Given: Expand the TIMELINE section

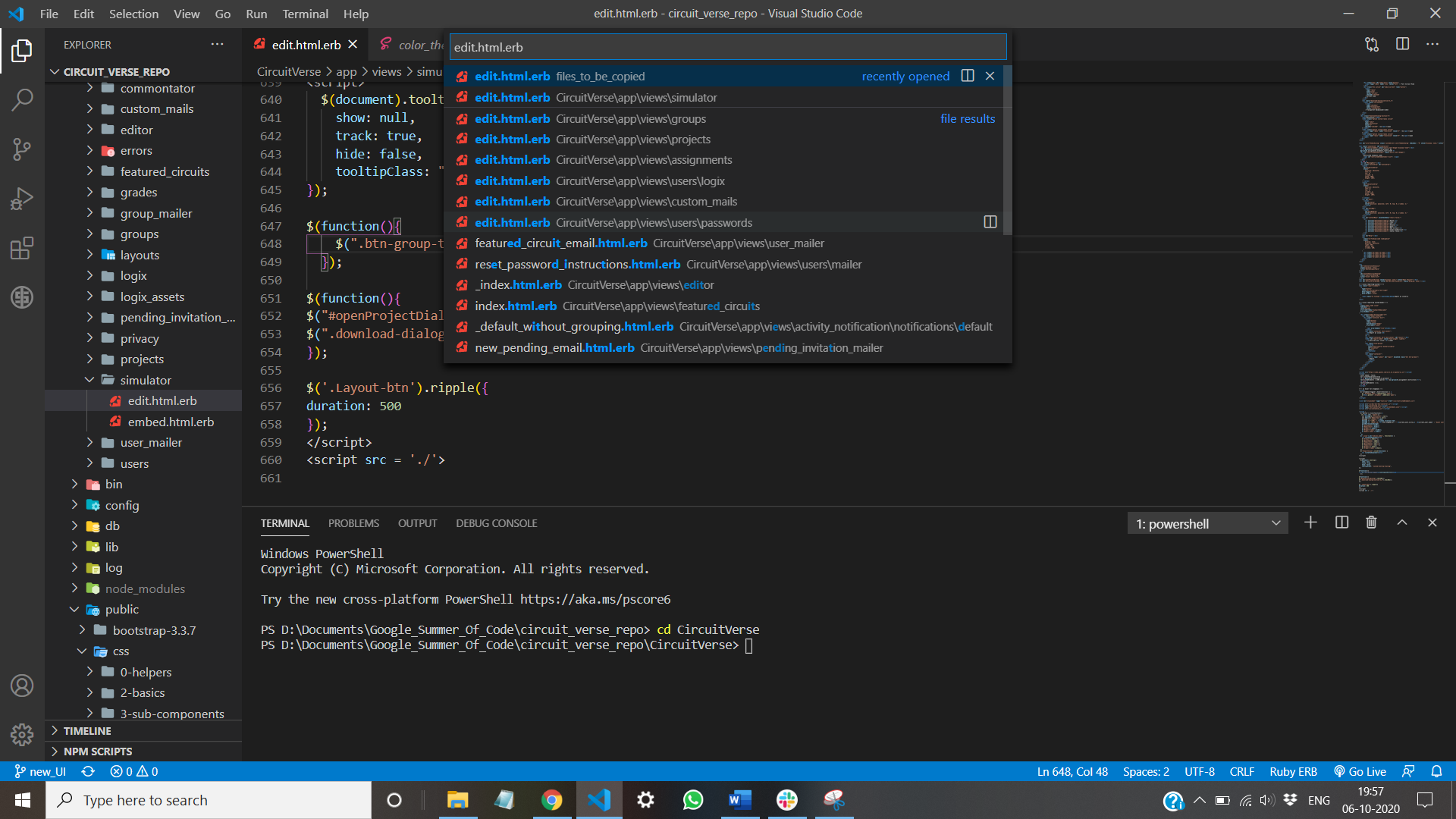Looking at the screenshot, I should (86, 730).
